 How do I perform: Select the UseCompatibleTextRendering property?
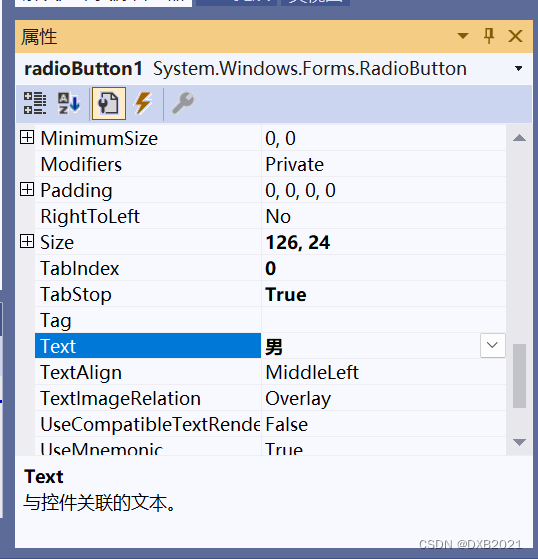coord(148,424)
